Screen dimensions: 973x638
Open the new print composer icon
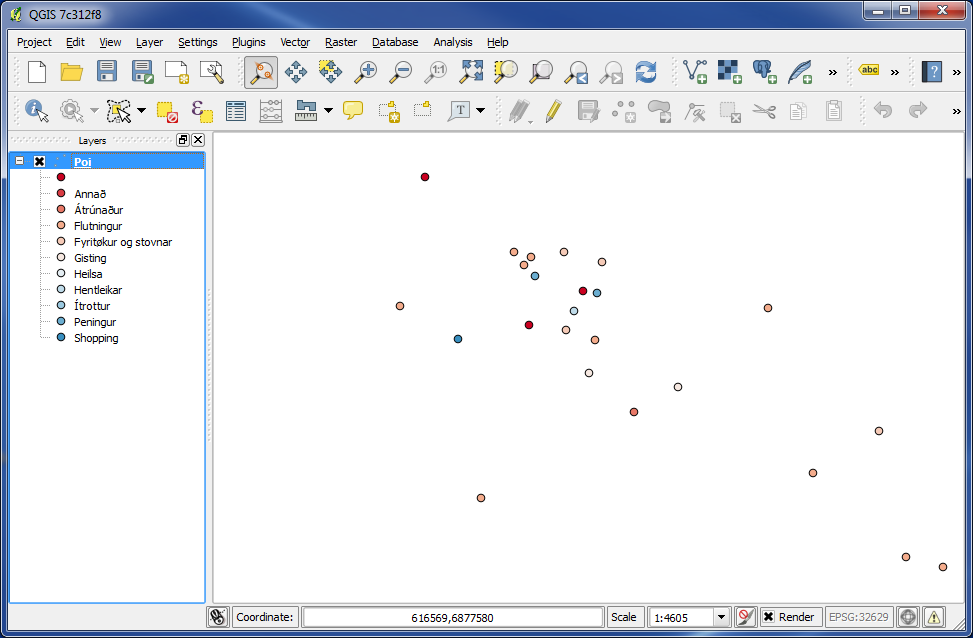coord(177,72)
